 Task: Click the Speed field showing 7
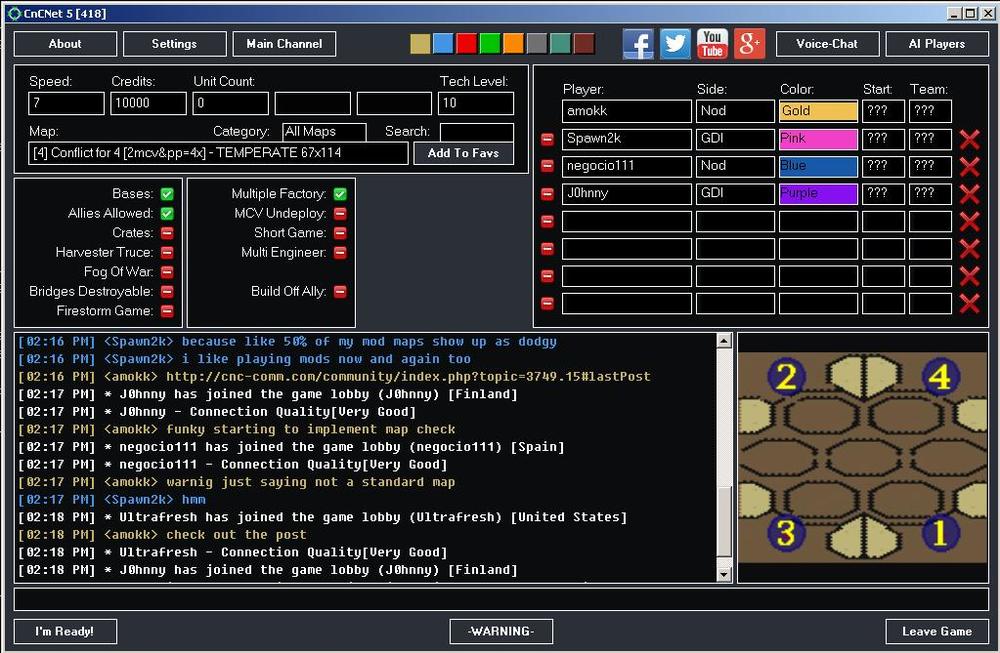point(66,103)
